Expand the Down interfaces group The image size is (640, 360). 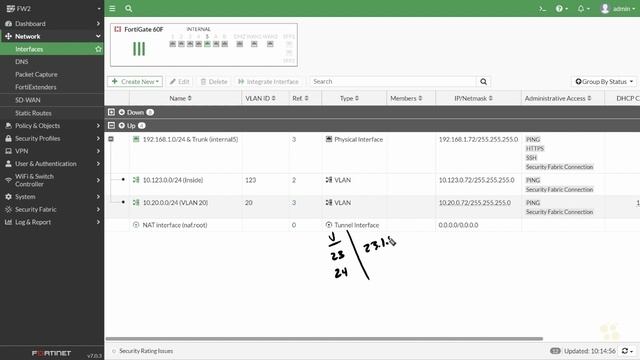pyautogui.click(x=111, y=112)
